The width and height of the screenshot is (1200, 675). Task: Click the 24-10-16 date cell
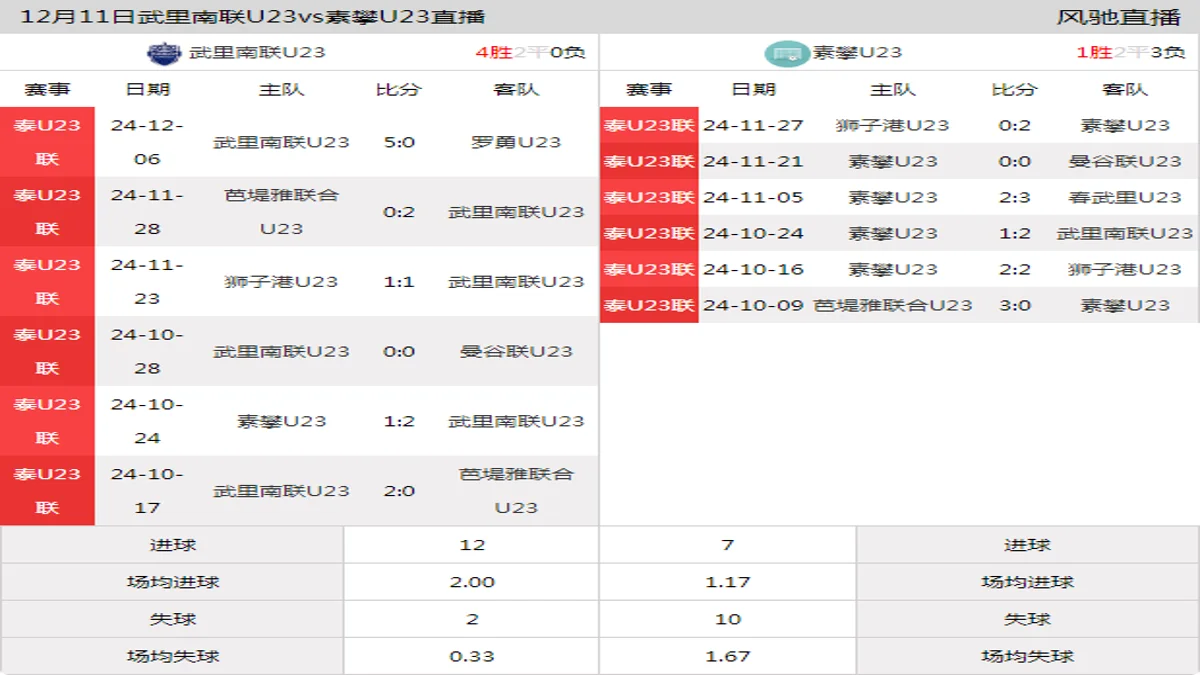(753, 269)
